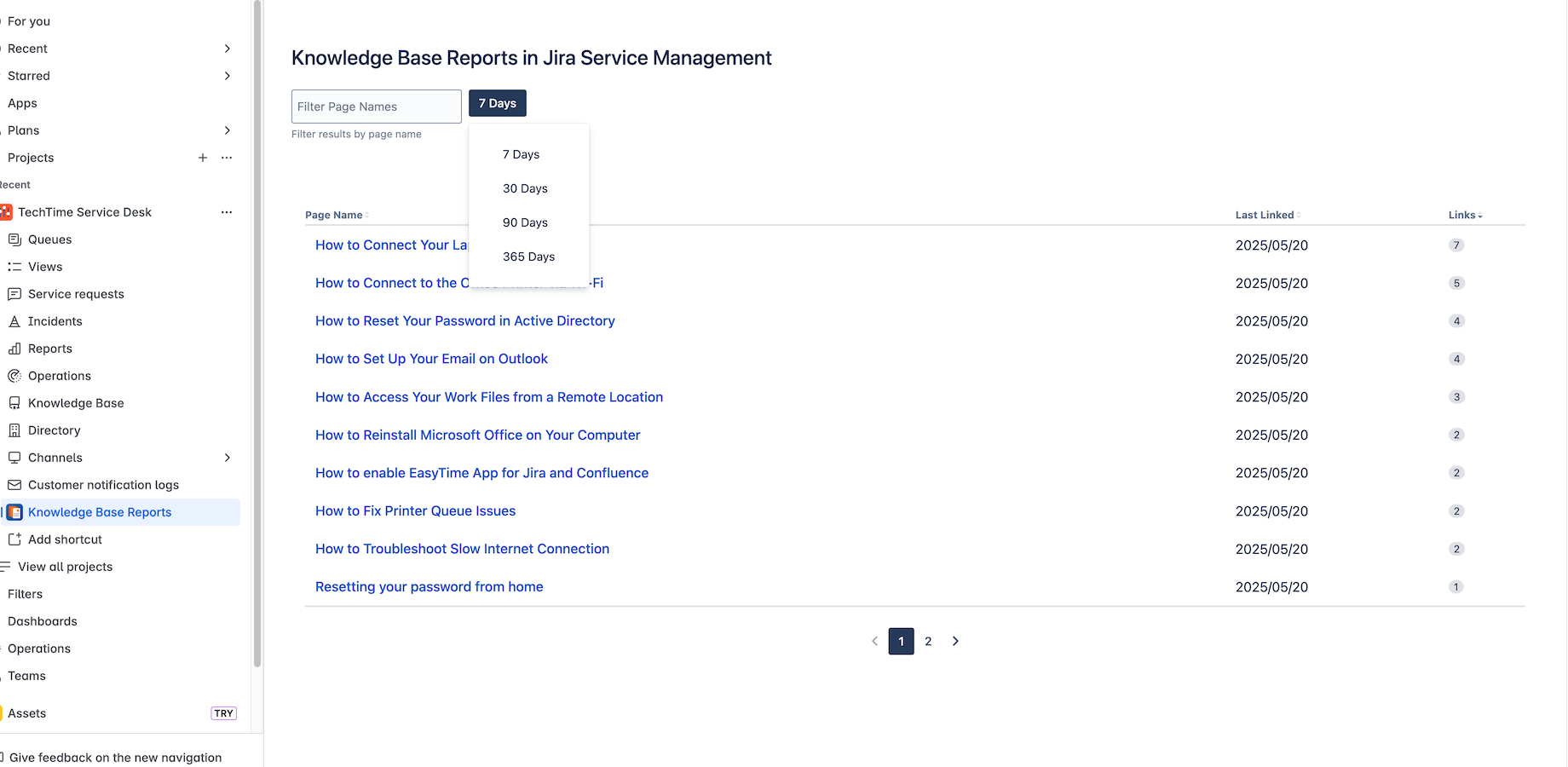Click the Add shortcut icon
1568x767 pixels.
(14, 539)
